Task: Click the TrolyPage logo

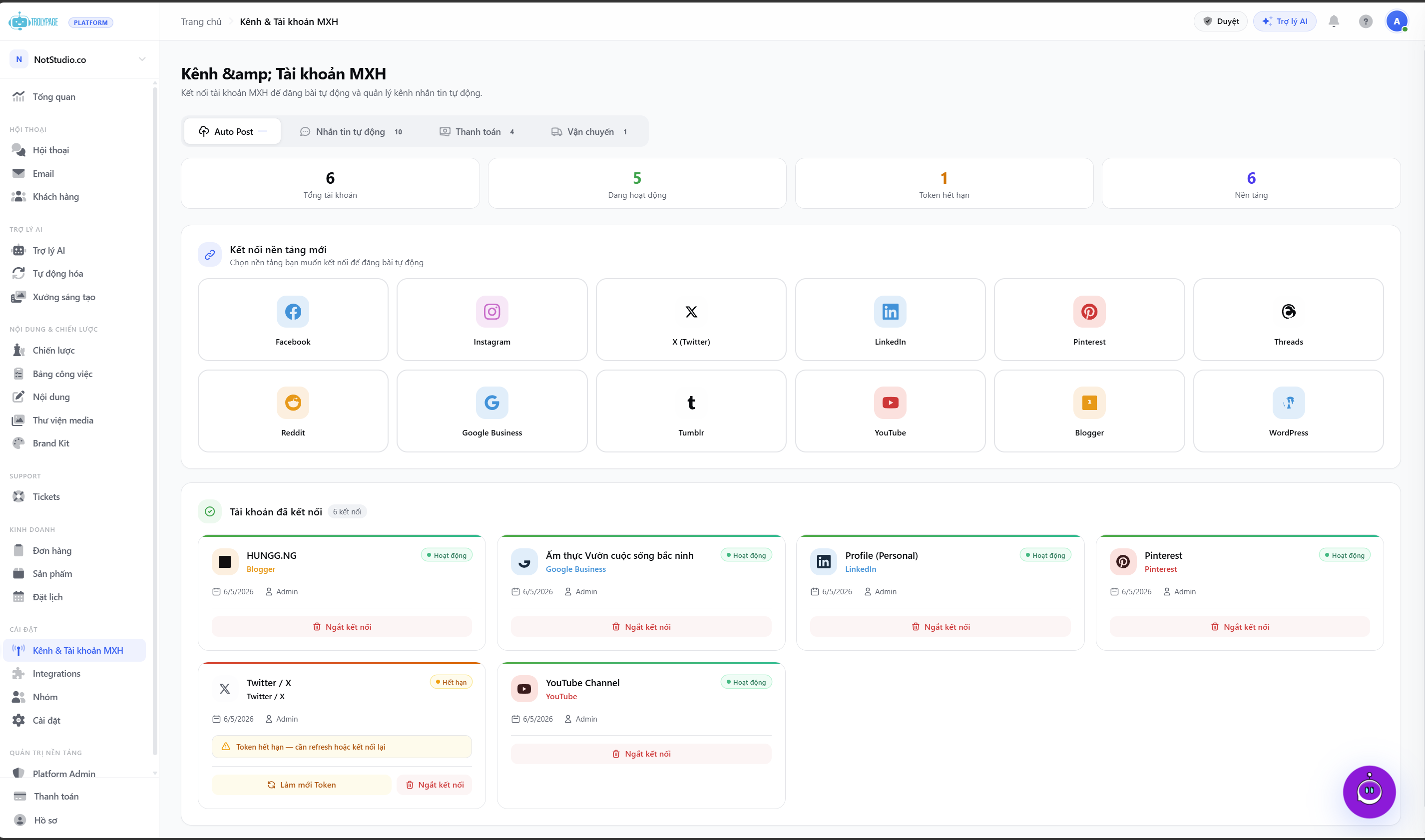Action: pyautogui.click(x=33, y=21)
